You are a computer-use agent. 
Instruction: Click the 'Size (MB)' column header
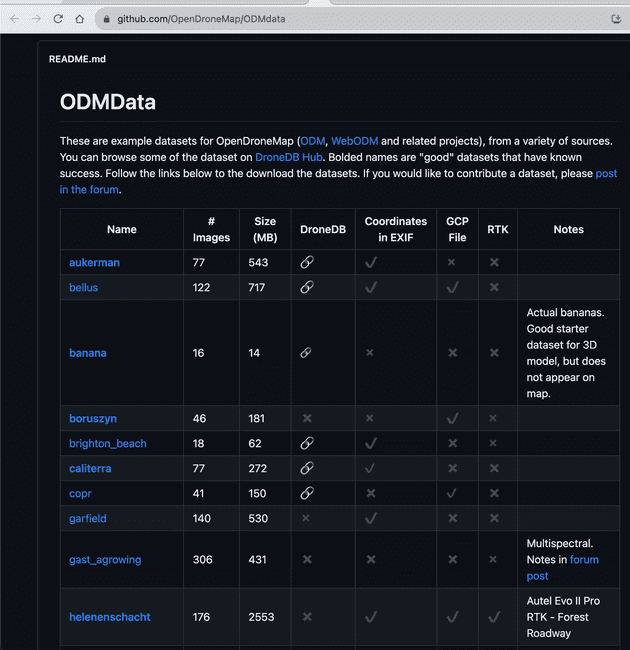[265, 229]
